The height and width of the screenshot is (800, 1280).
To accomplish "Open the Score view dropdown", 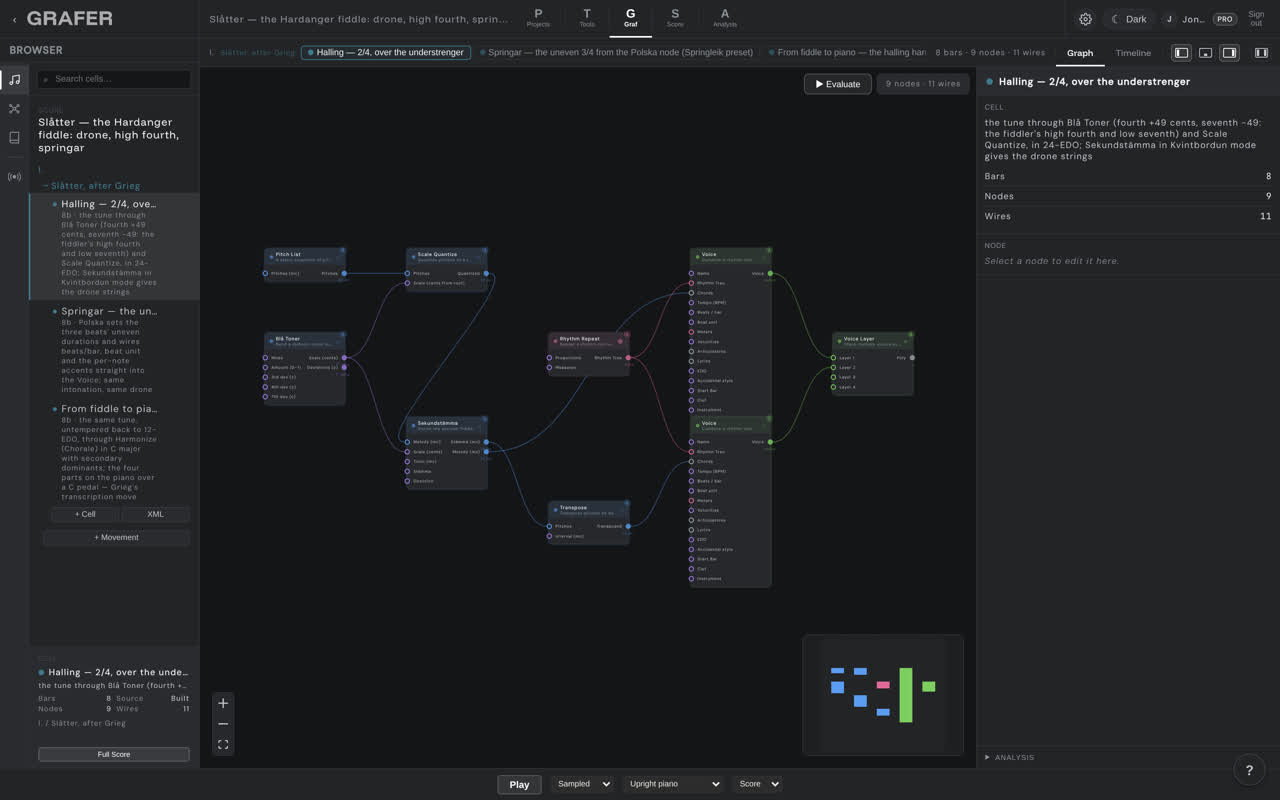I will pyautogui.click(x=758, y=784).
